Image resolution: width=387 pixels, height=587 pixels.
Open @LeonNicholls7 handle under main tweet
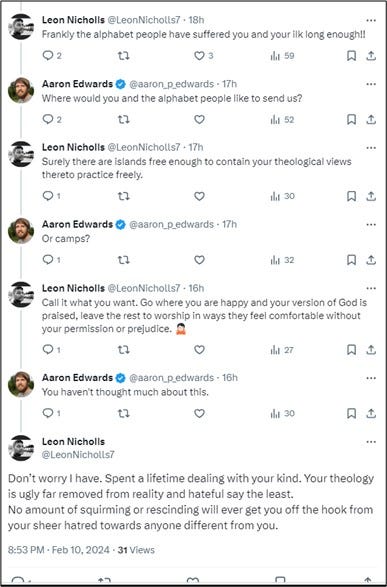(78, 455)
